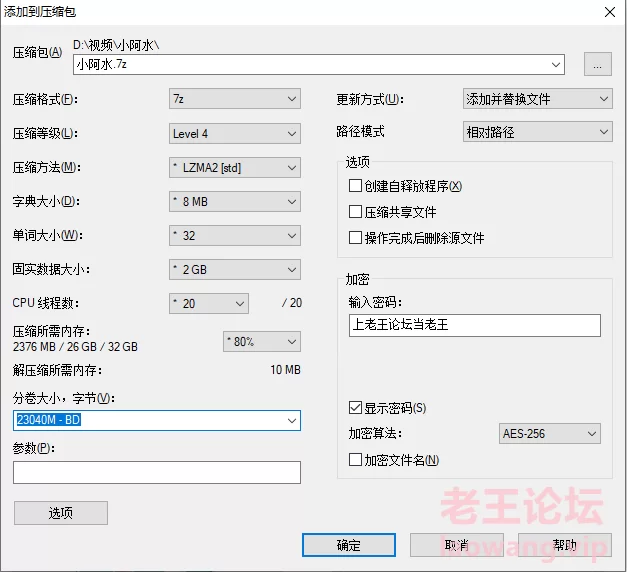Click the 分卷大小,字节(V) label
The image size is (627, 572).
tap(64, 398)
